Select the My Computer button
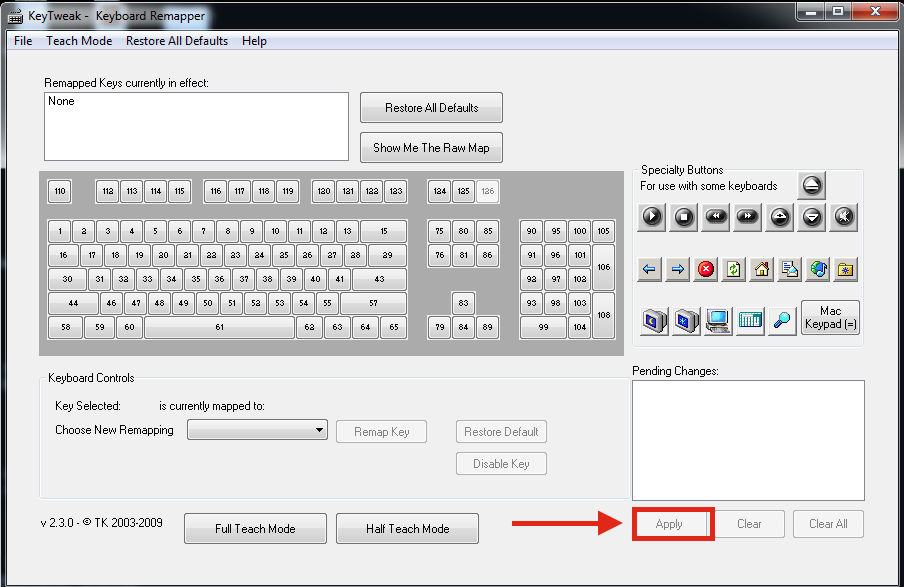This screenshot has height=587, width=904. pos(718,320)
